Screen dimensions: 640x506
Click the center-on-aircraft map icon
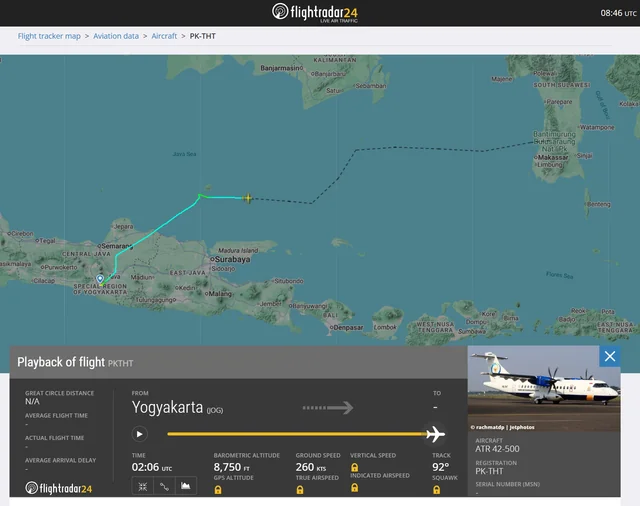coord(142,486)
